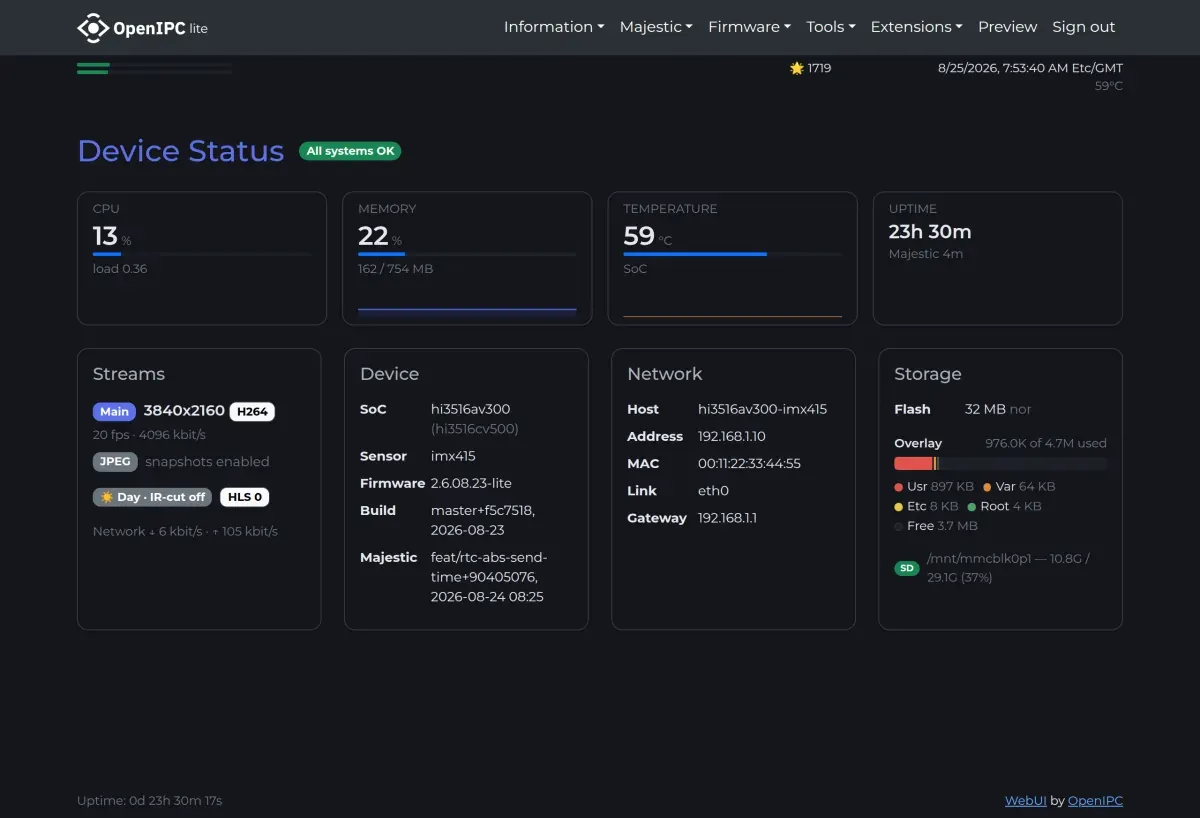Click the firmware version 2.6.08.23-lite
The height and width of the screenshot is (818, 1200).
click(x=471, y=483)
